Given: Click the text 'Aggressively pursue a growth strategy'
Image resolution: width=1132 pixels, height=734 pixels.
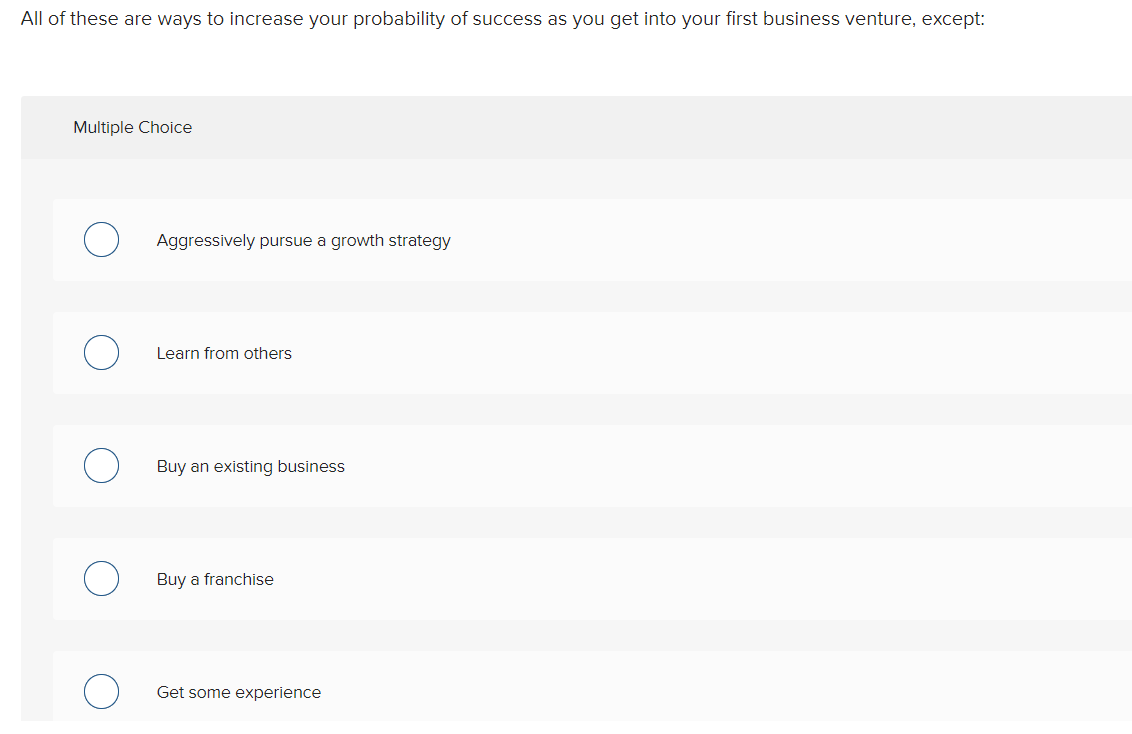Looking at the screenshot, I should [x=303, y=241].
